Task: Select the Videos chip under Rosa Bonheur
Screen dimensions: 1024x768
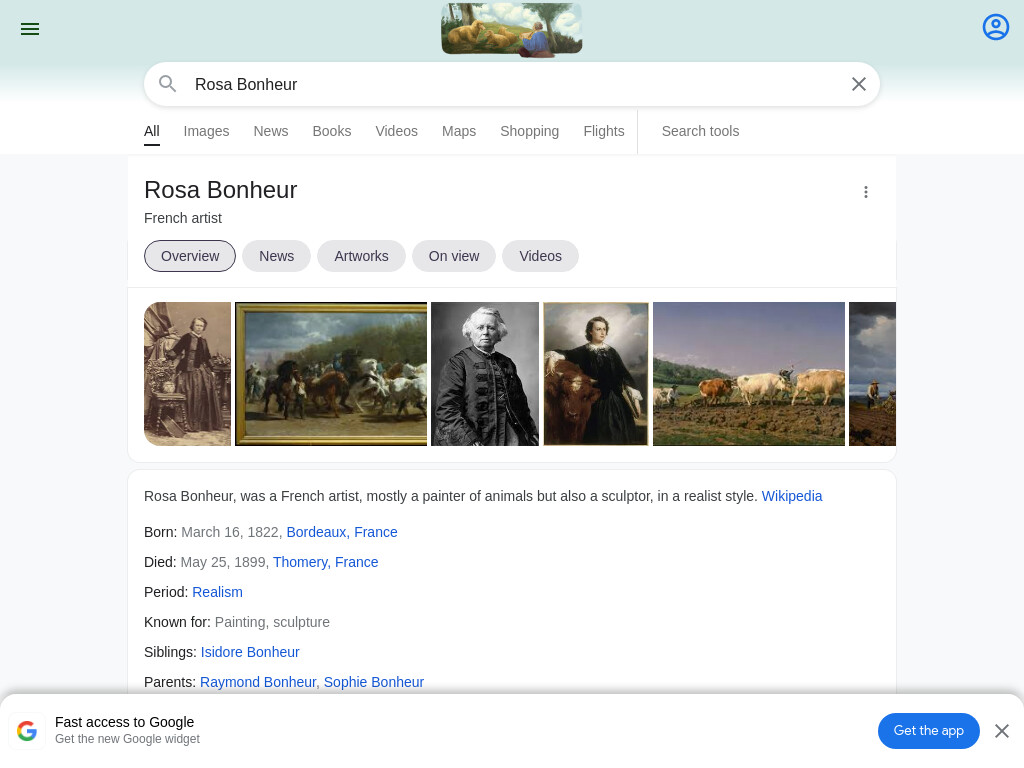Action: point(540,256)
